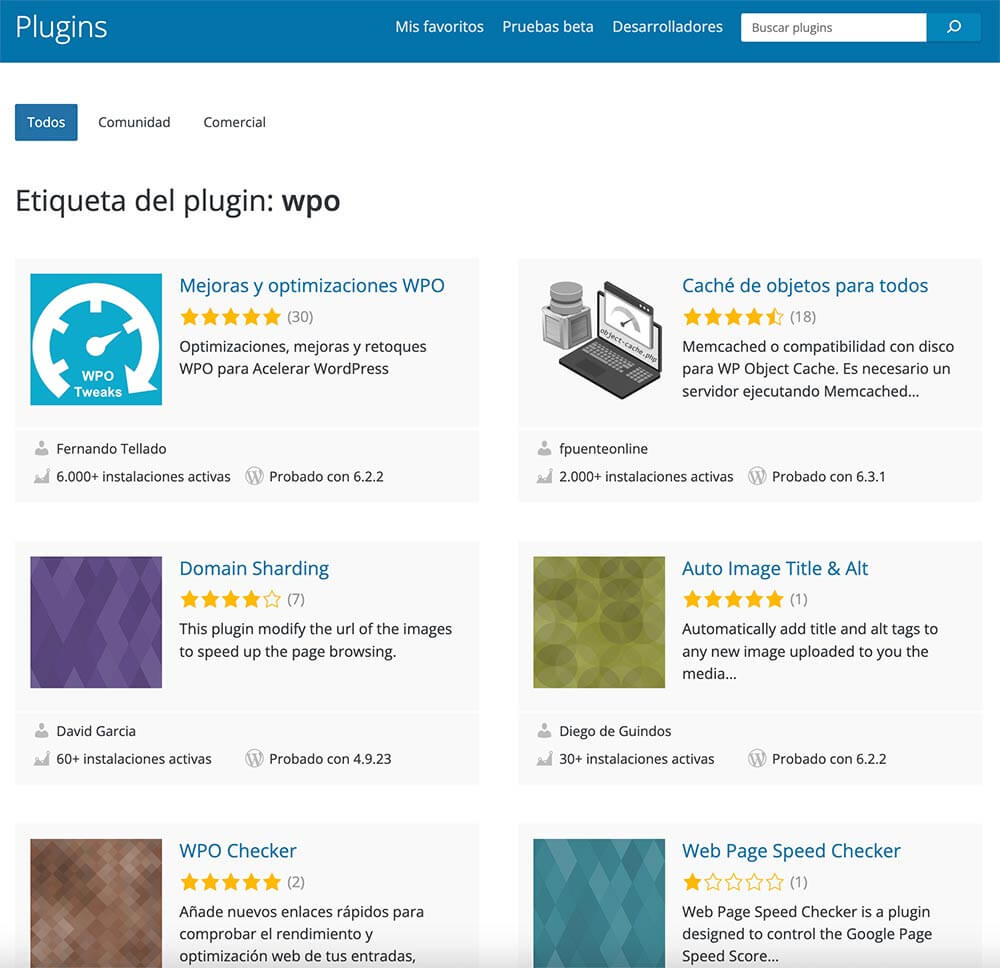Open Mejoras y optimizaciones WPO plugin
Screen dimensions: 1000x968
pyautogui.click(x=312, y=286)
